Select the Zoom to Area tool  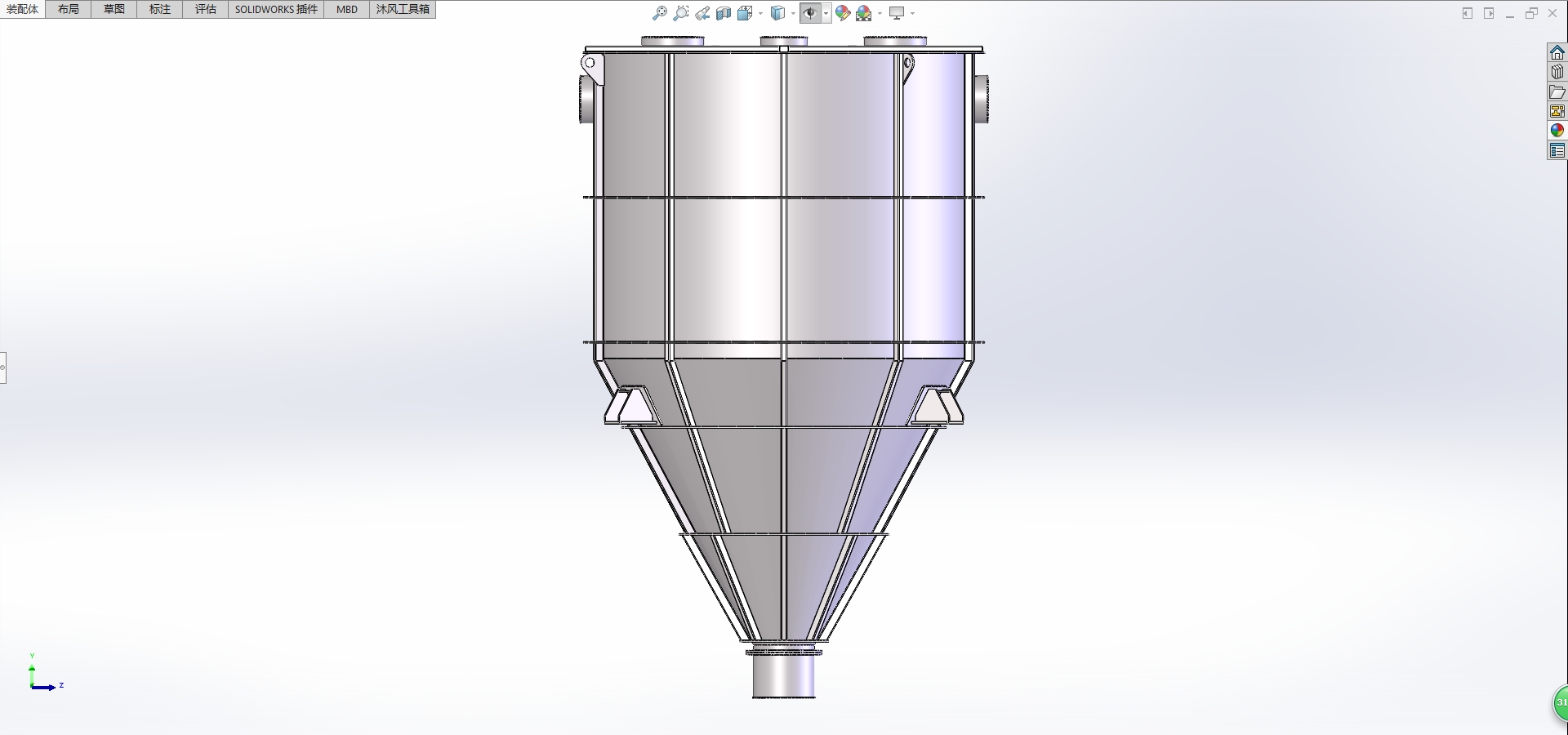tap(681, 13)
